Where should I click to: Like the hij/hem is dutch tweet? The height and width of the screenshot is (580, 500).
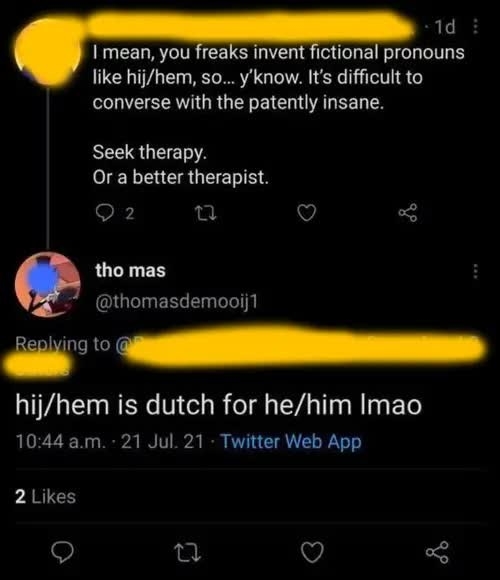point(312,552)
